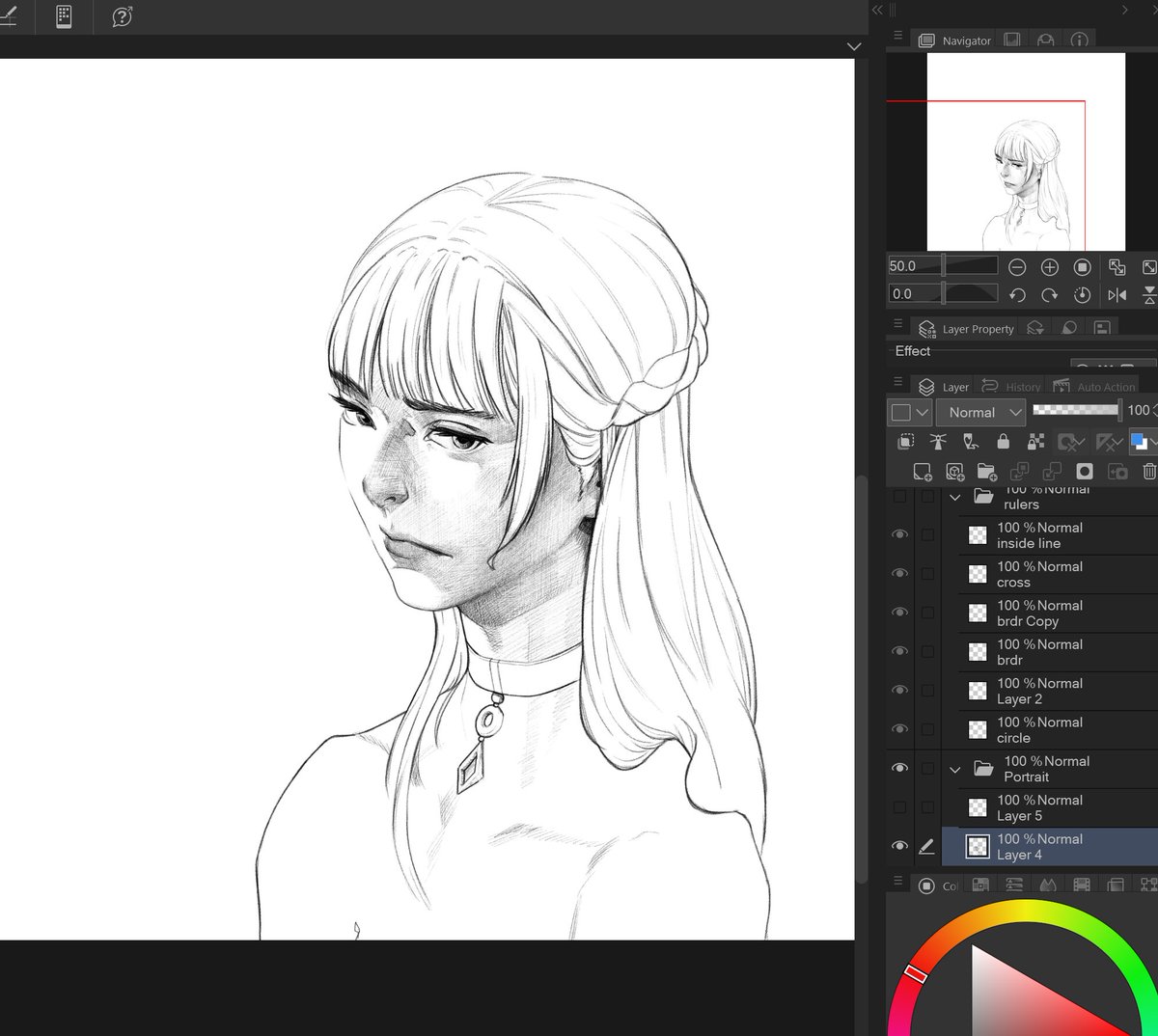1158x1036 pixels.
Task: Flip canvas horizontally in Navigator
Action: tap(1117, 295)
